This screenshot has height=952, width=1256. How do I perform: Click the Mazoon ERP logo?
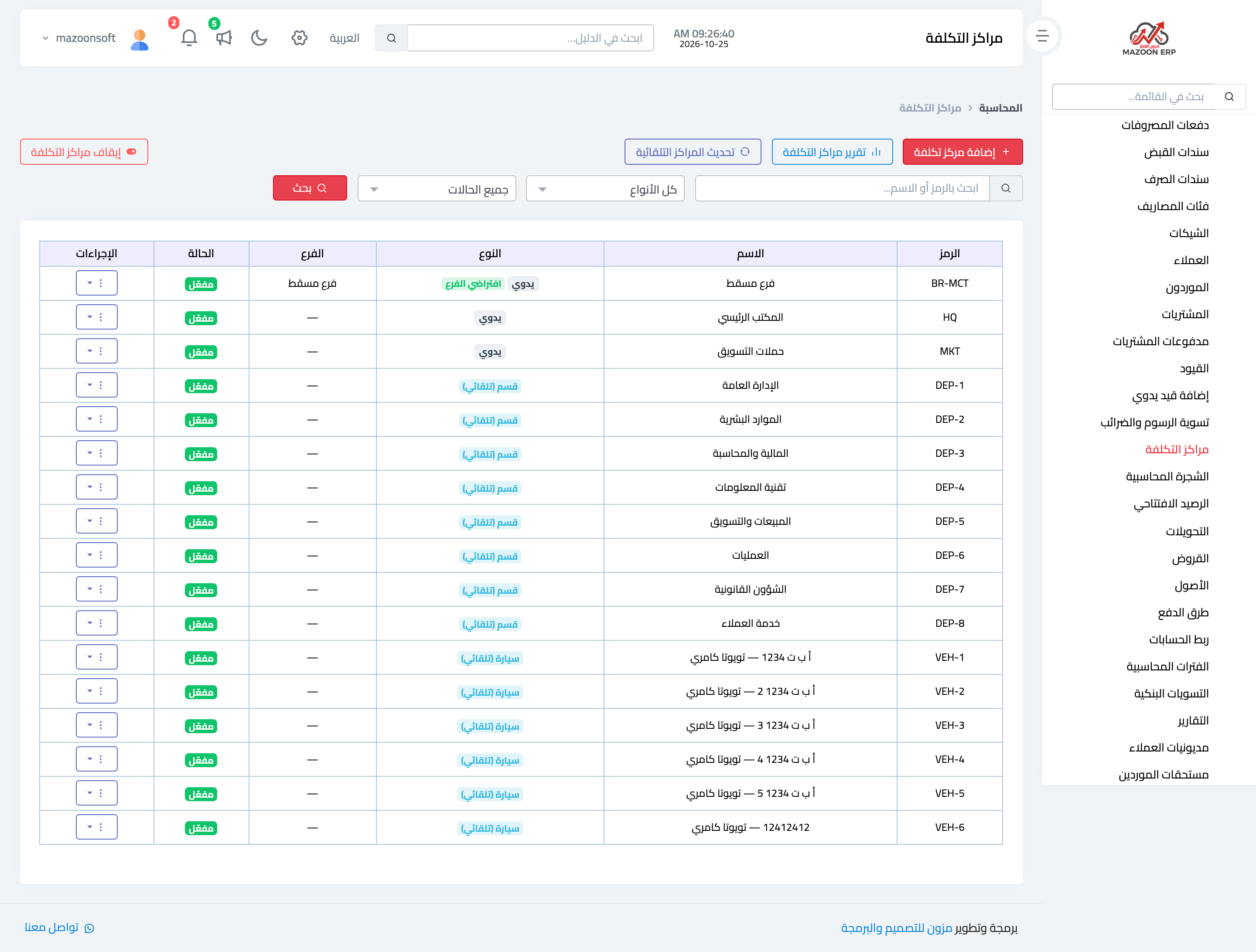(x=1149, y=39)
